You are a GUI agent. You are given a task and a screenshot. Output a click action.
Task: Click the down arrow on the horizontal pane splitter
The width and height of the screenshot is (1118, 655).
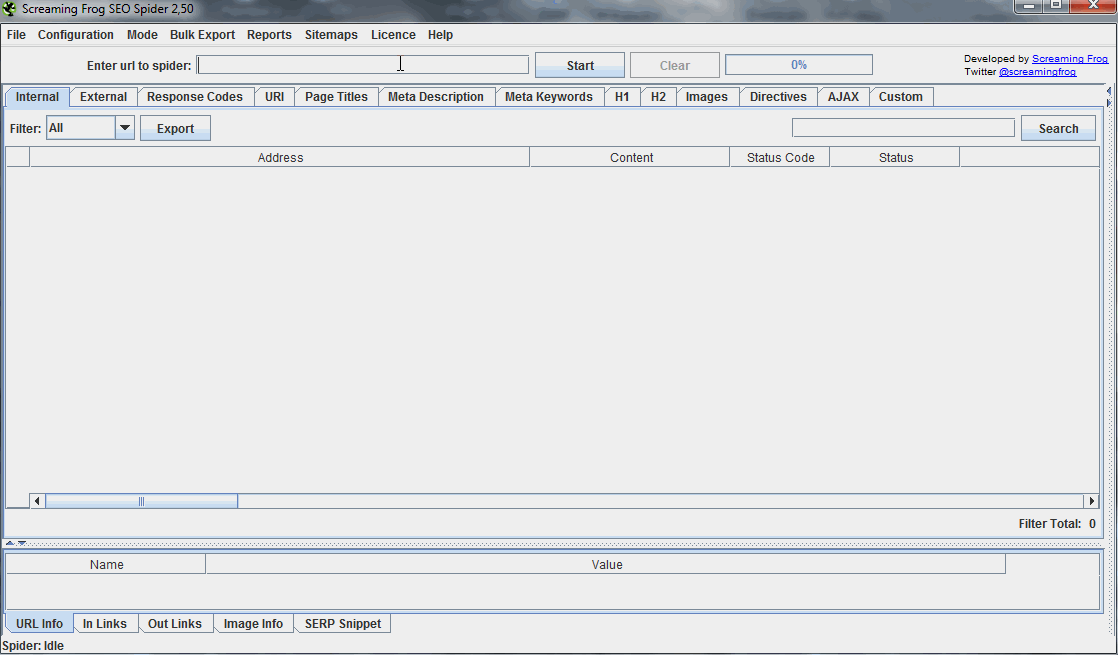pyautogui.click(x=21, y=543)
